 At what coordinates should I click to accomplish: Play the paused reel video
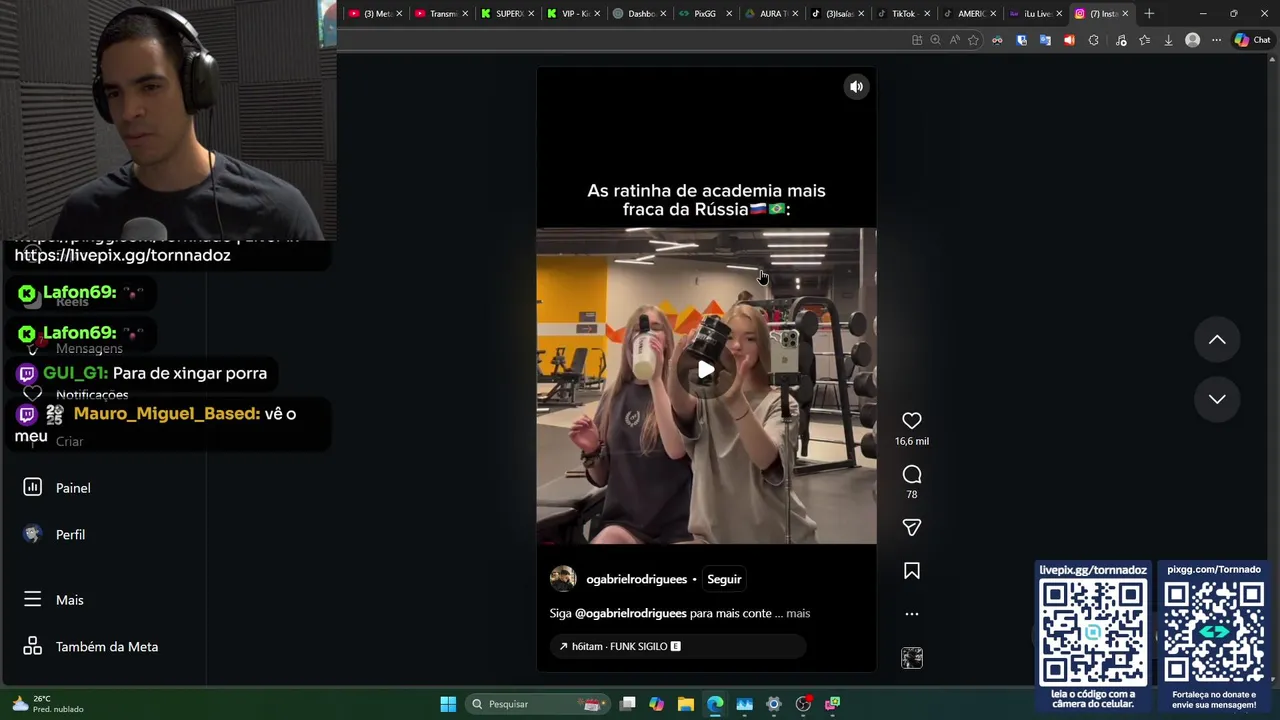coord(706,370)
